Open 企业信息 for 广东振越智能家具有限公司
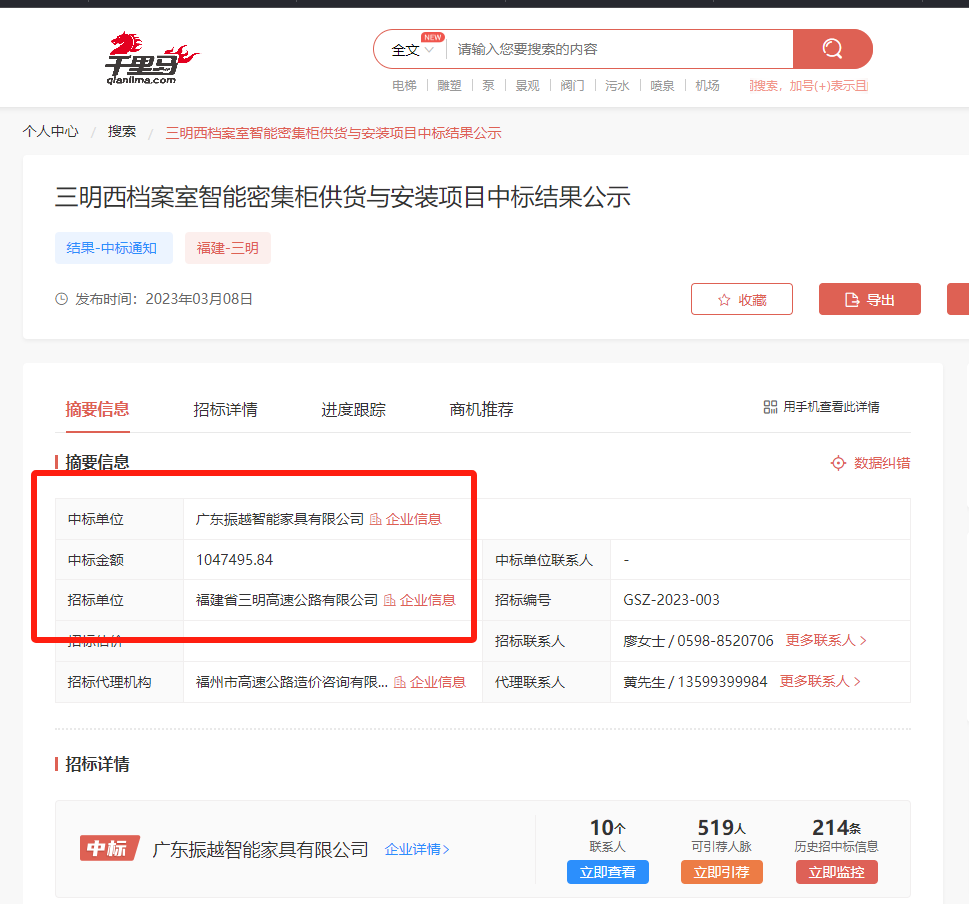The image size is (969, 904). point(405,519)
